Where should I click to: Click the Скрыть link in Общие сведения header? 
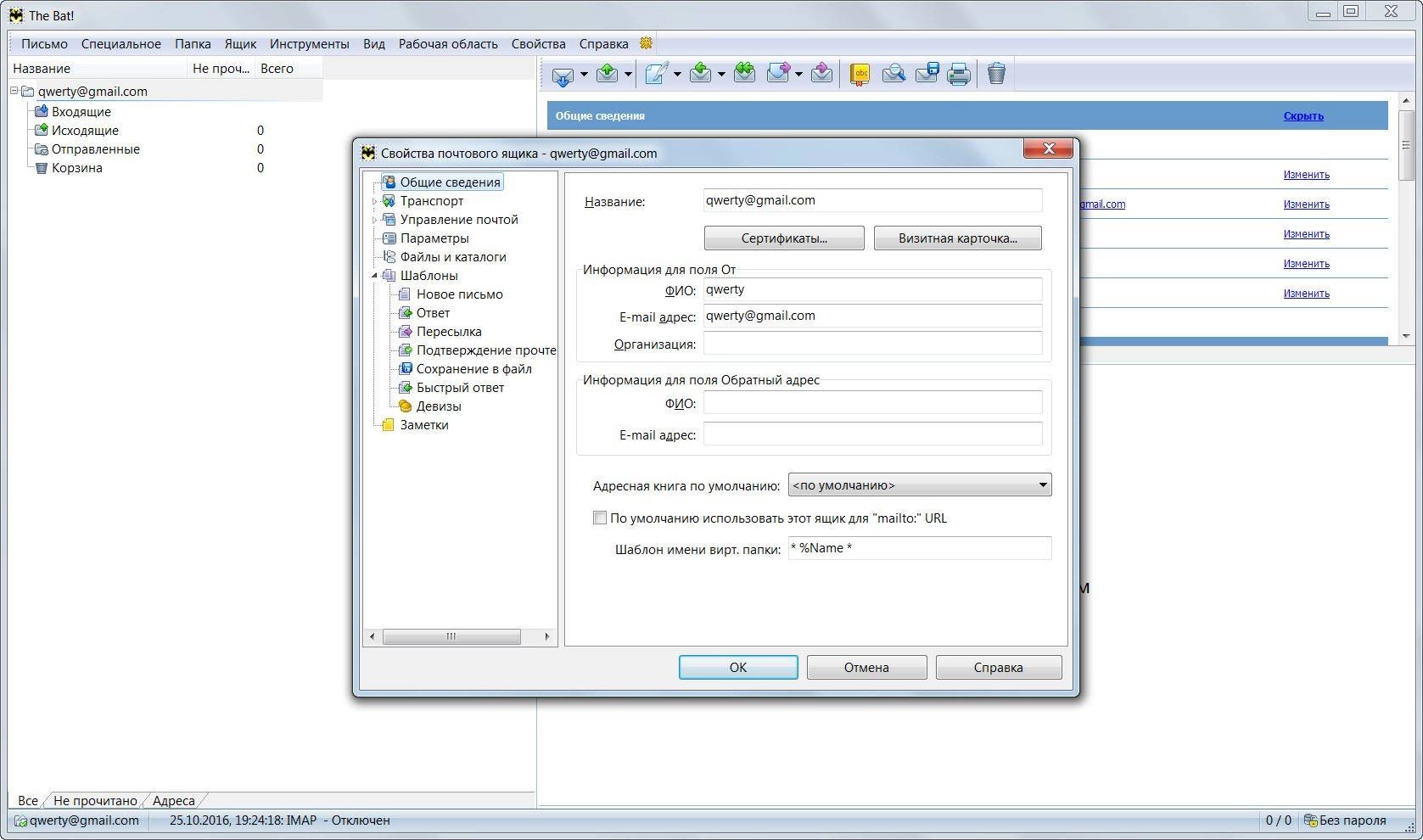click(1303, 116)
